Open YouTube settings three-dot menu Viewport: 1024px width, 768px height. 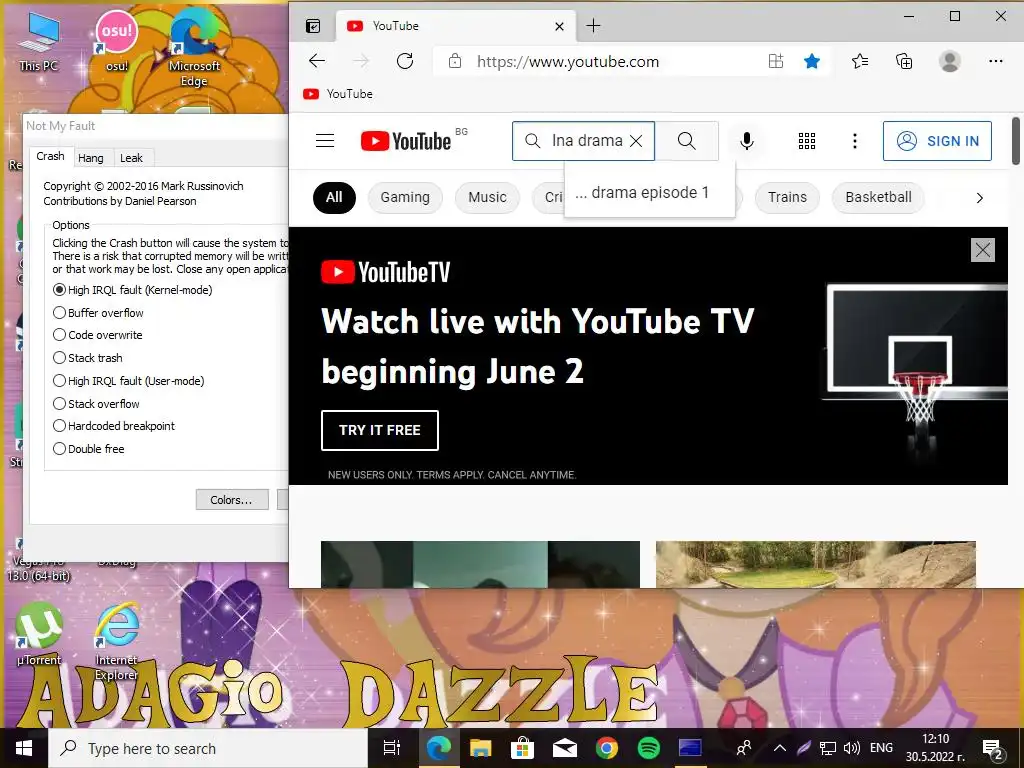[855, 141]
